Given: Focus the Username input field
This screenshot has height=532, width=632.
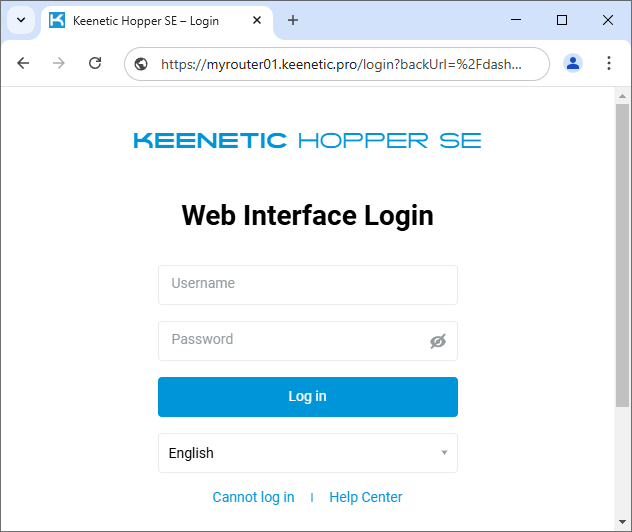Looking at the screenshot, I should coord(307,284).
